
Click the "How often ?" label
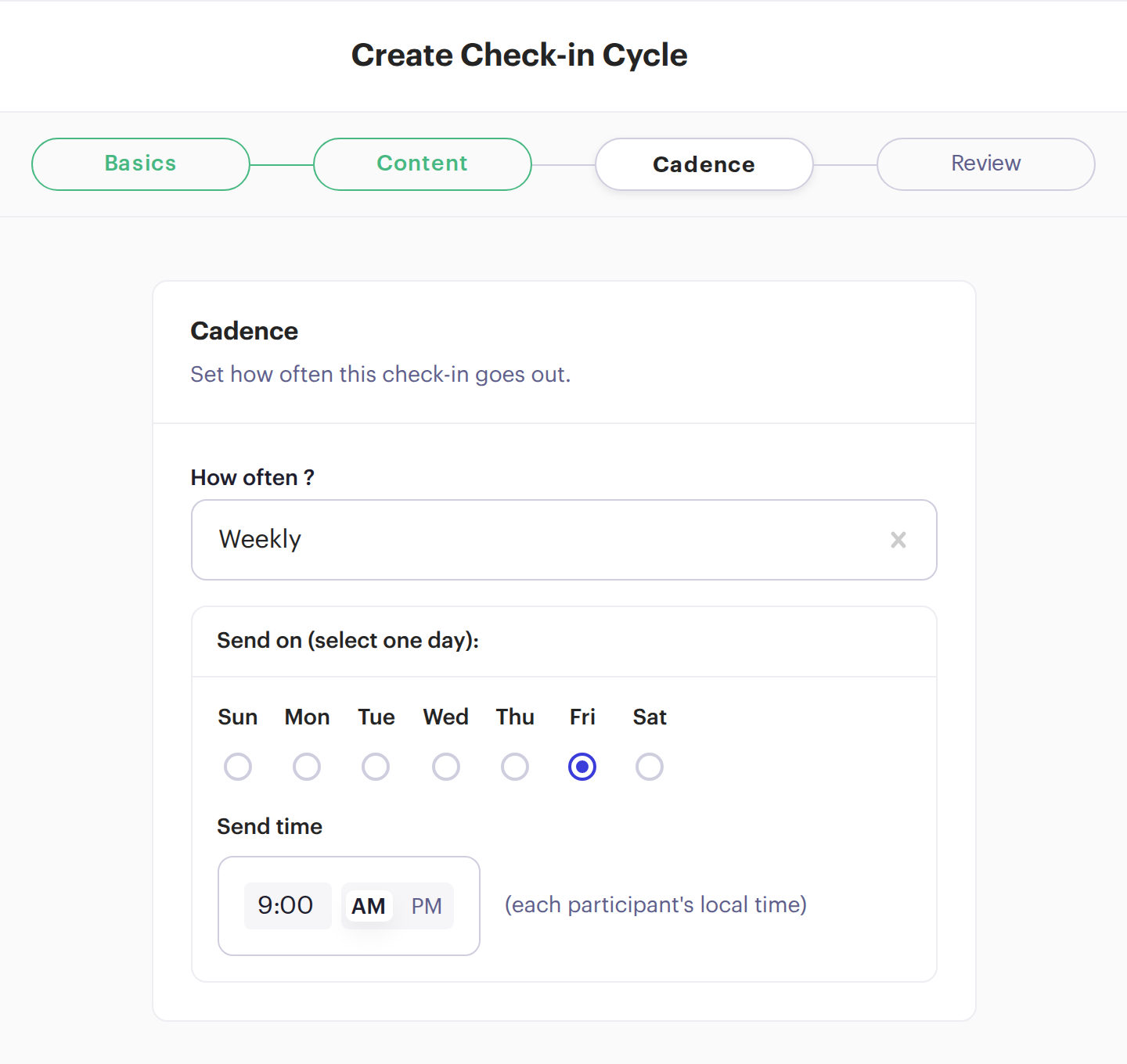click(253, 478)
